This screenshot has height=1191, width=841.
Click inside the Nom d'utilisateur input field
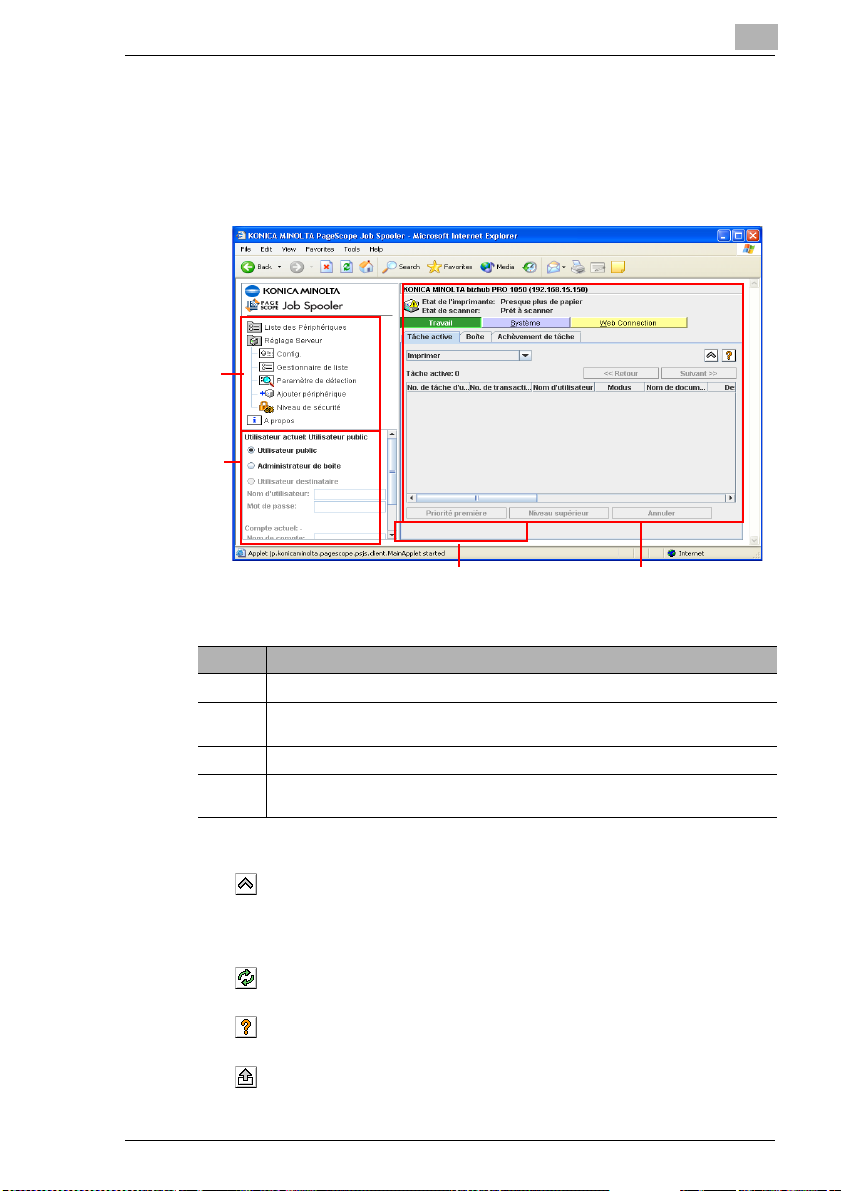pyautogui.click(x=350, y=494)
